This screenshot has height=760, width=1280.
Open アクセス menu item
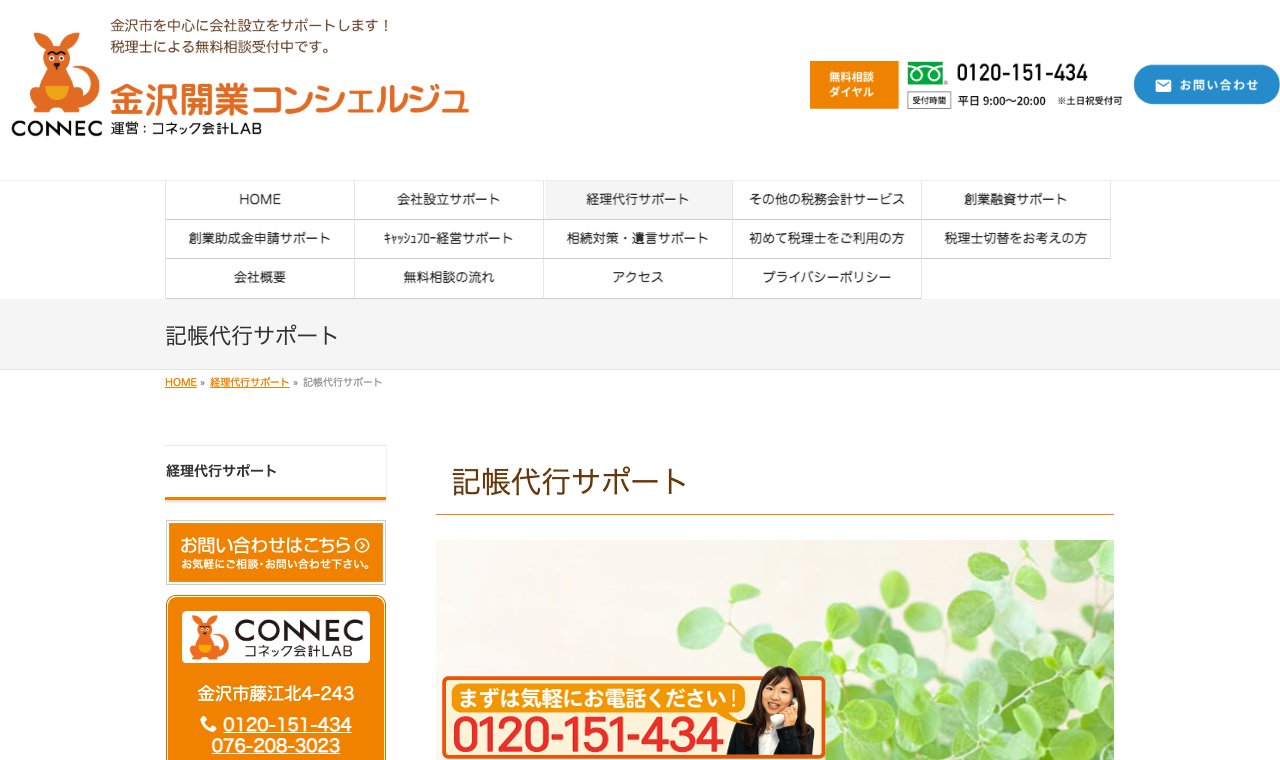638,278
